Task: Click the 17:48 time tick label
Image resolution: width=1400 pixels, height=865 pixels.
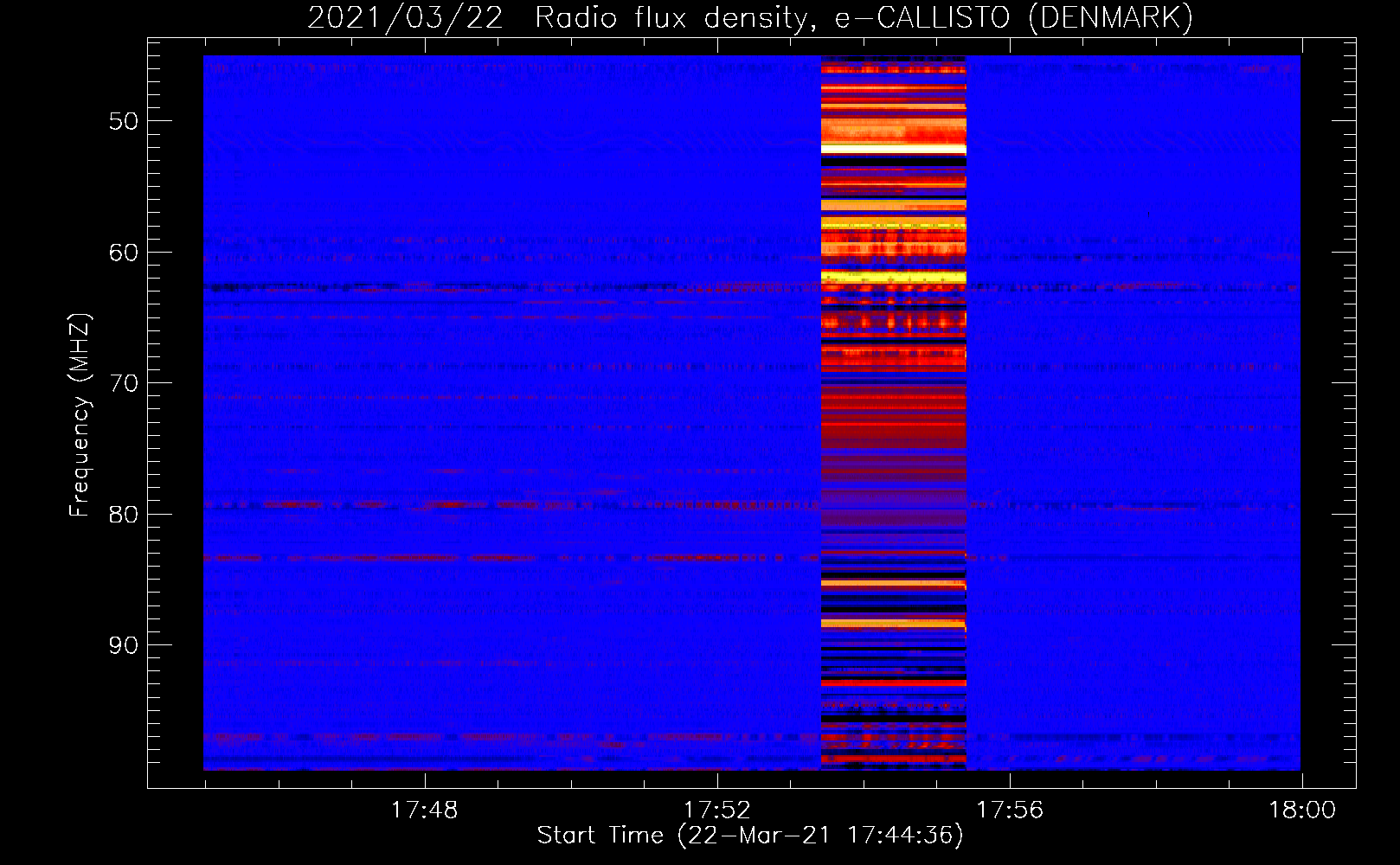Action: [x=424, y=811]
